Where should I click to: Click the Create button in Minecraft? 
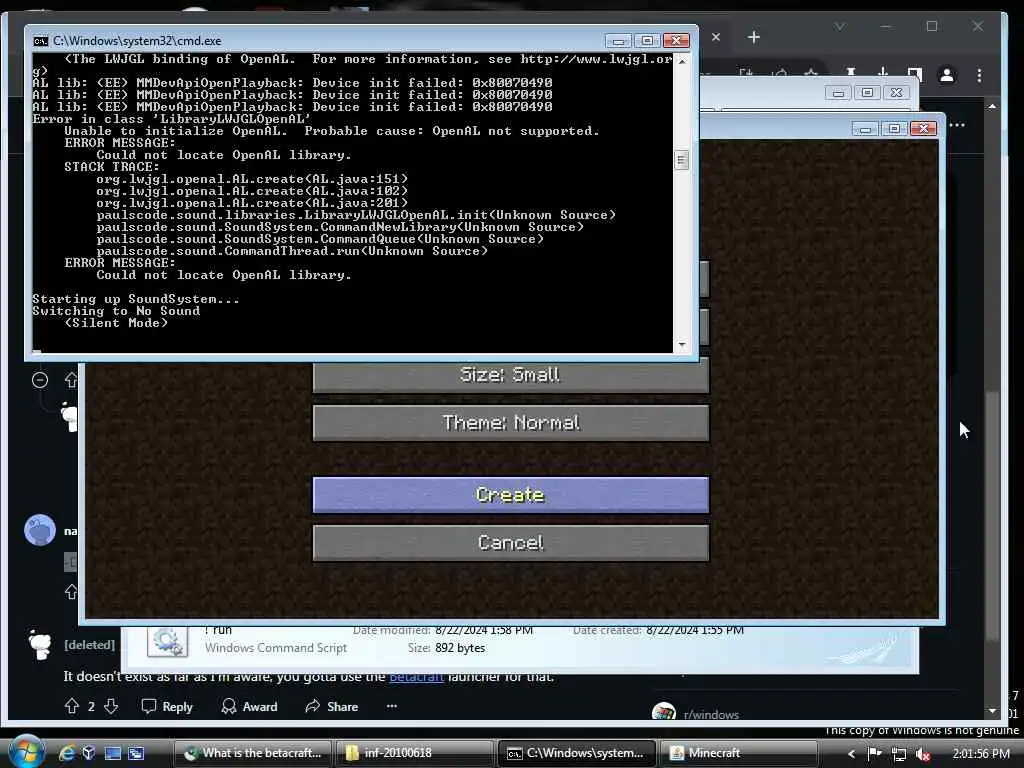(511, 495)
